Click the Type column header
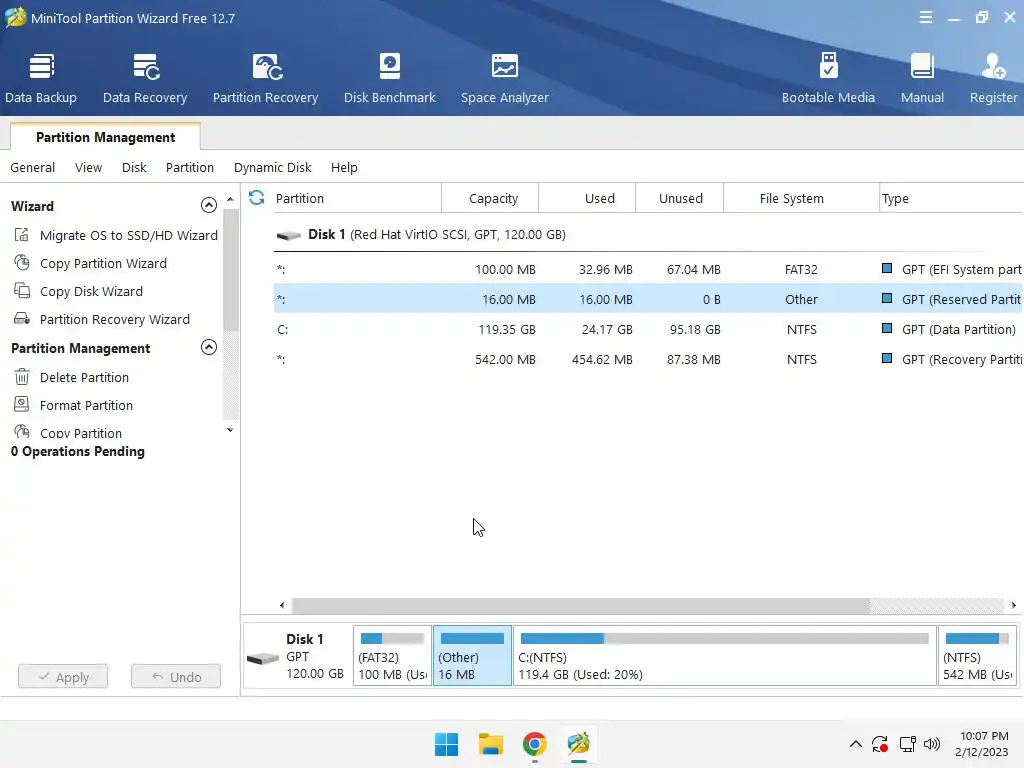The width and height of the screenshot is (1024, 768). [952, 198]
